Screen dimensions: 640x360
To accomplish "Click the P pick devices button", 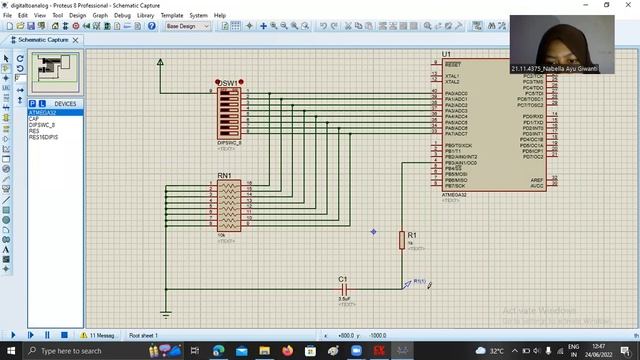I will (x=33, y=104).
